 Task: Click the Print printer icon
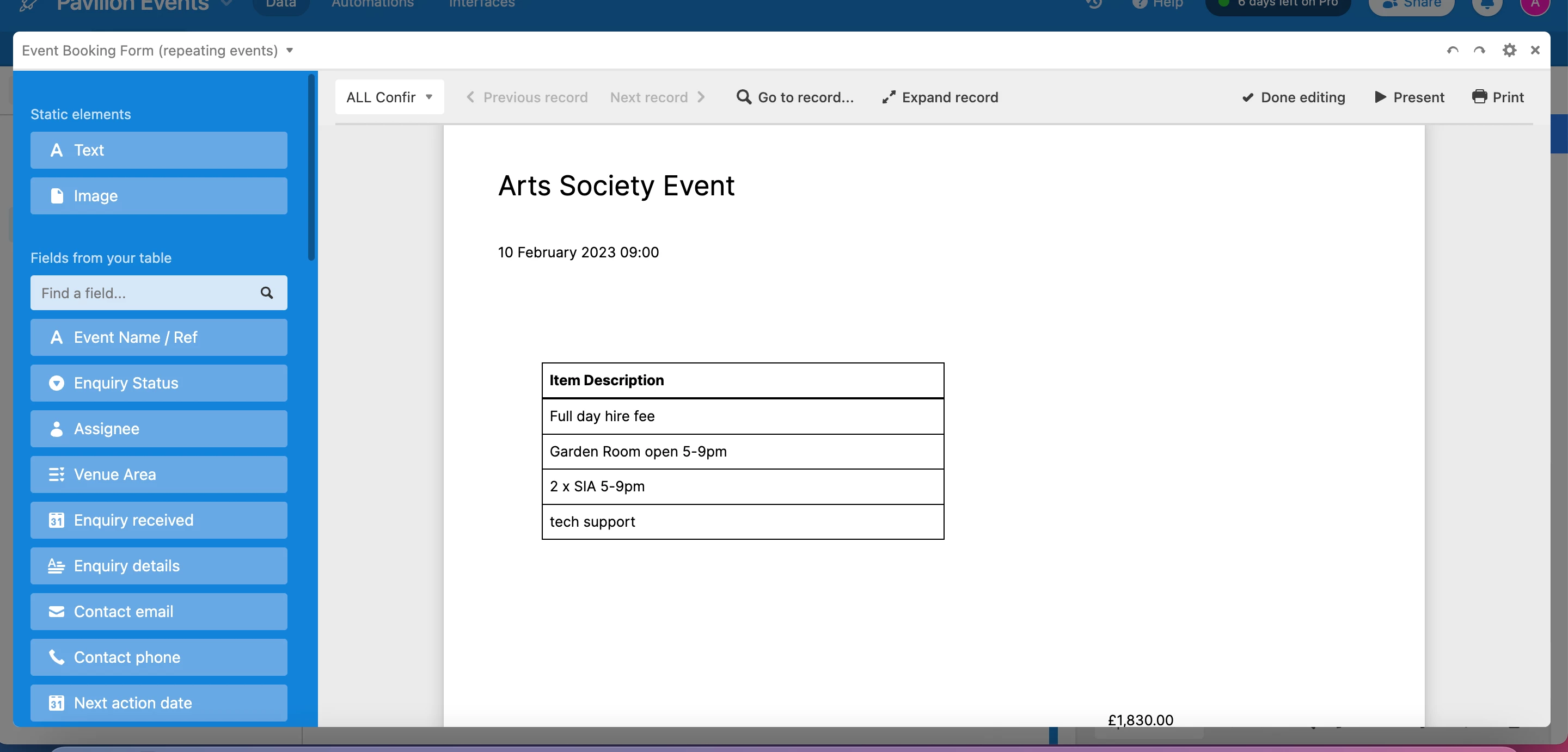click(x=1479, y=97)
